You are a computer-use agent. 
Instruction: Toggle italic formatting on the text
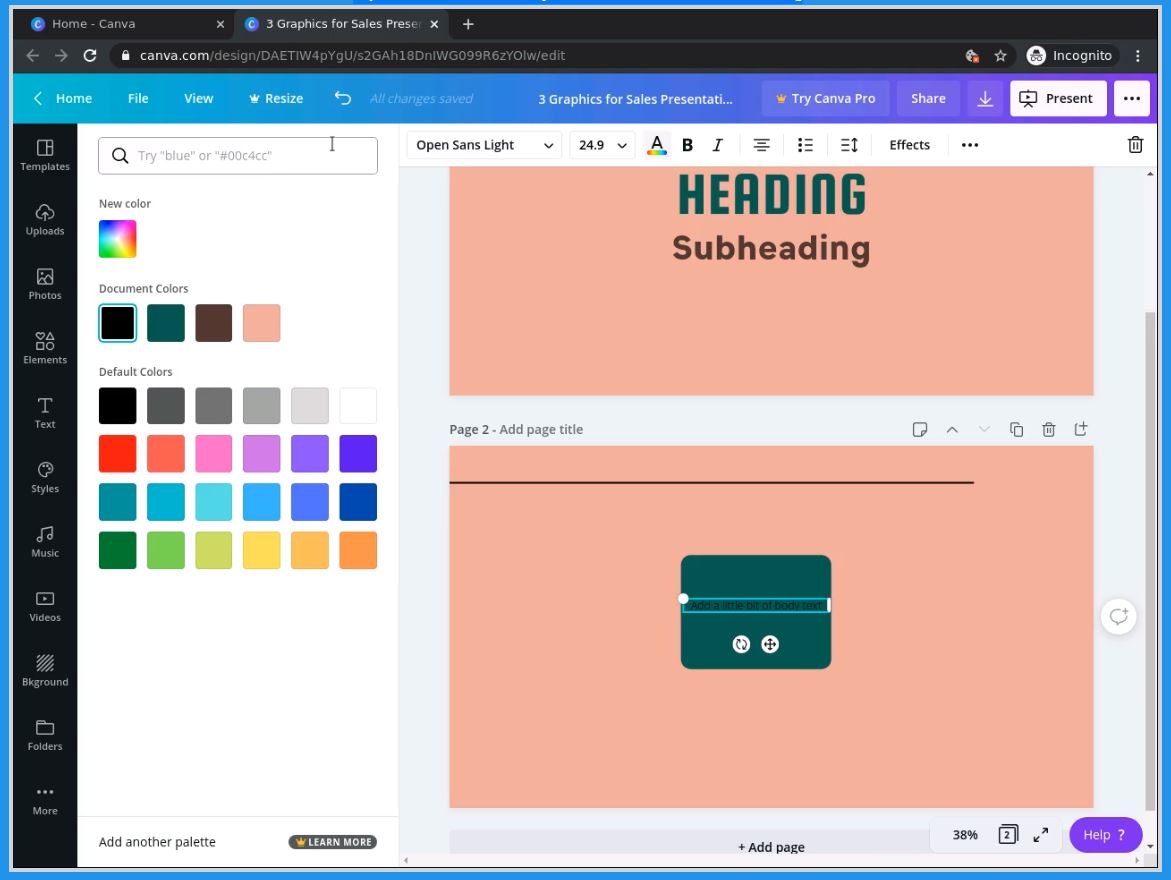coord(717,144)
